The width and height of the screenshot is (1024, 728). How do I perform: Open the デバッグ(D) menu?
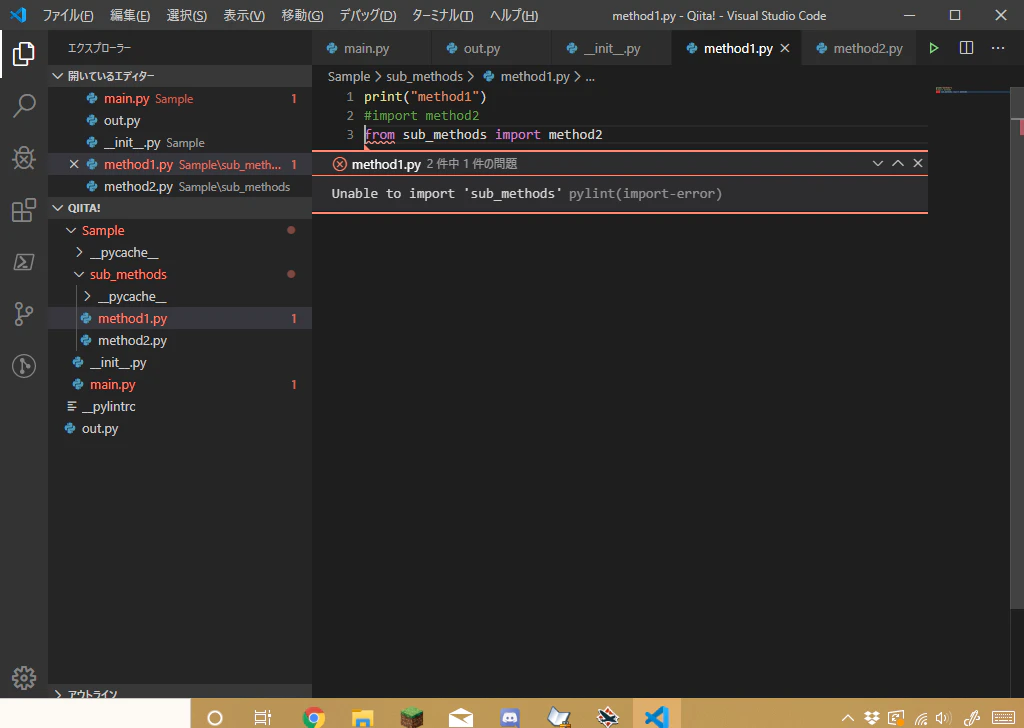coord(368,15)
